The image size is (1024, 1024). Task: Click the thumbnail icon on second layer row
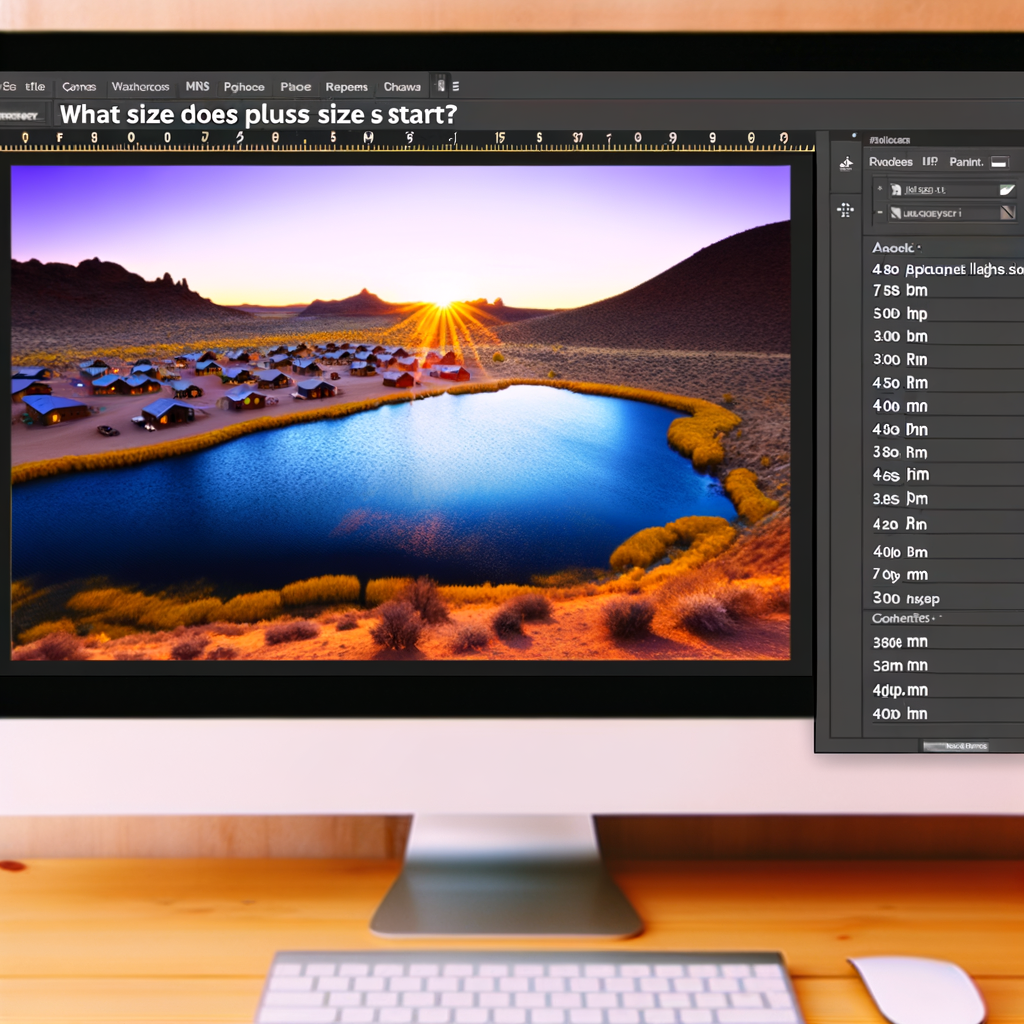pos(896,213)
